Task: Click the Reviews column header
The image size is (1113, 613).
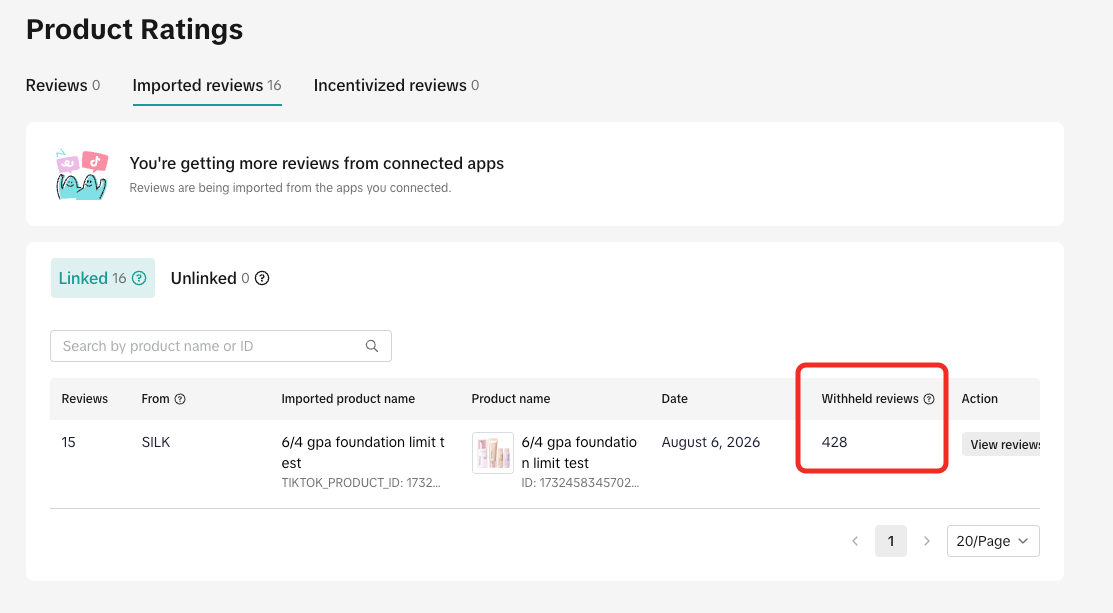Action: [84, 399]
